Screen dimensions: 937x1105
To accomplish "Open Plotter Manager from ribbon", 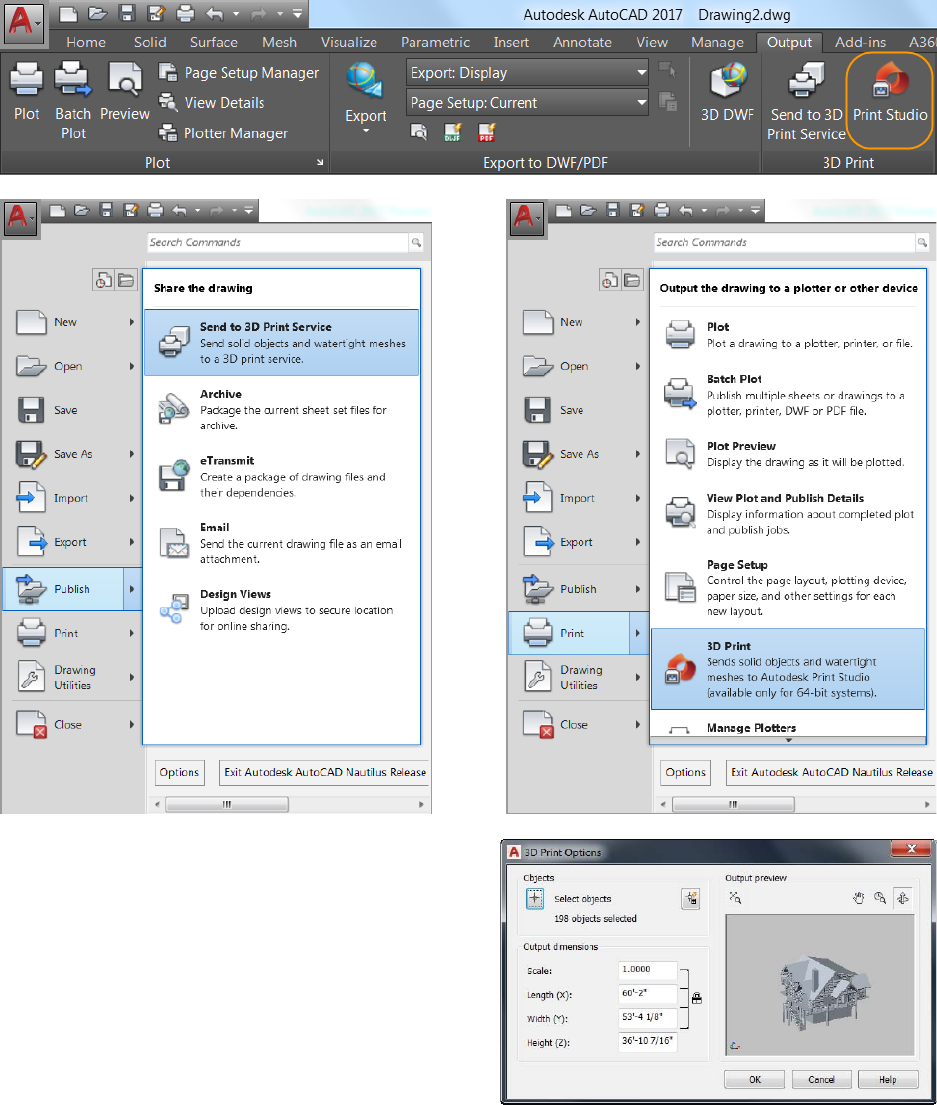I will (x=223, y=132).
